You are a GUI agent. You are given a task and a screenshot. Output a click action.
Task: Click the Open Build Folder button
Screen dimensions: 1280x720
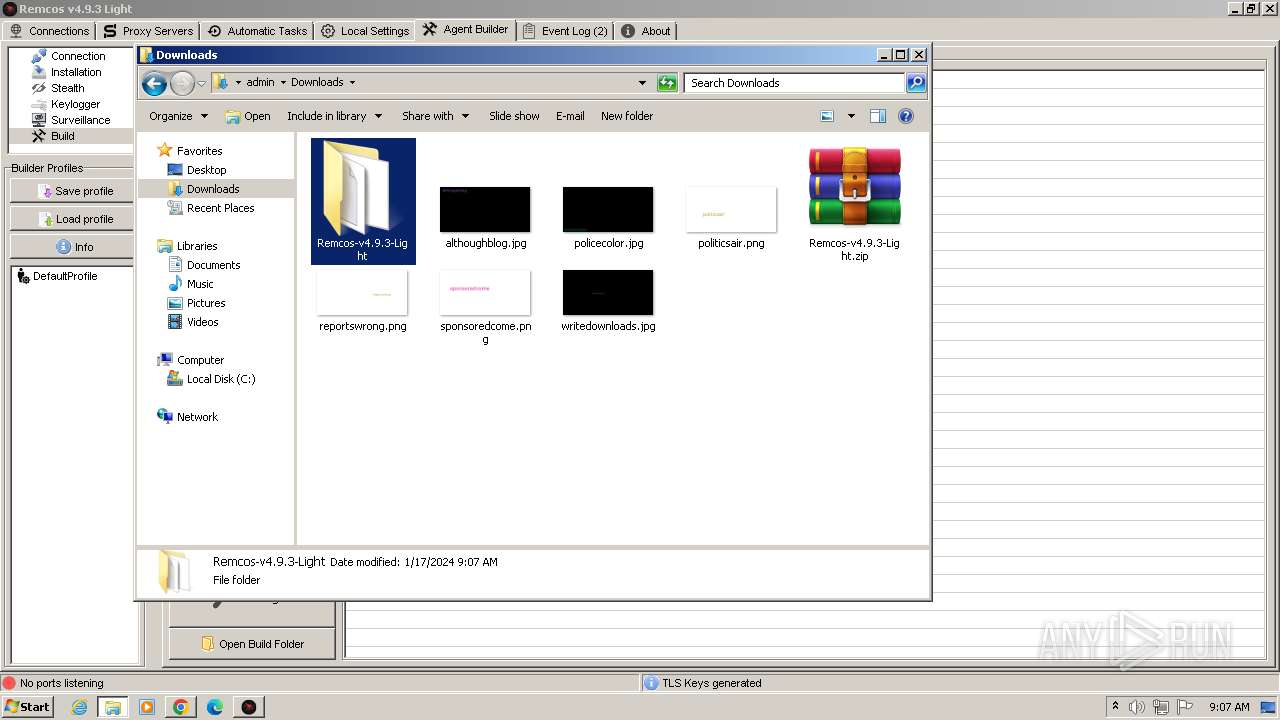(x=252, y=644)
